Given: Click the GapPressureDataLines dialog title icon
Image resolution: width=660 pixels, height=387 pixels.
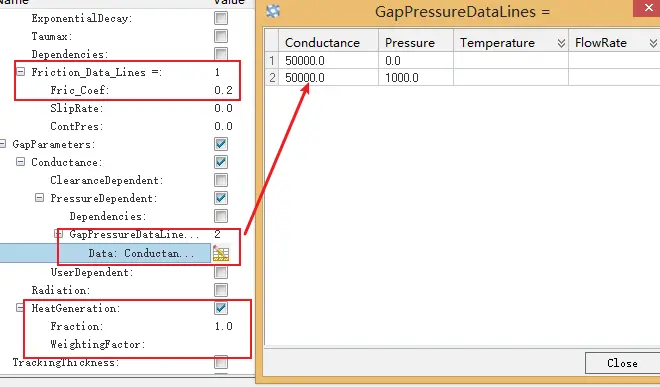Looking at the screenshot, I should click(x=273, y=11).
